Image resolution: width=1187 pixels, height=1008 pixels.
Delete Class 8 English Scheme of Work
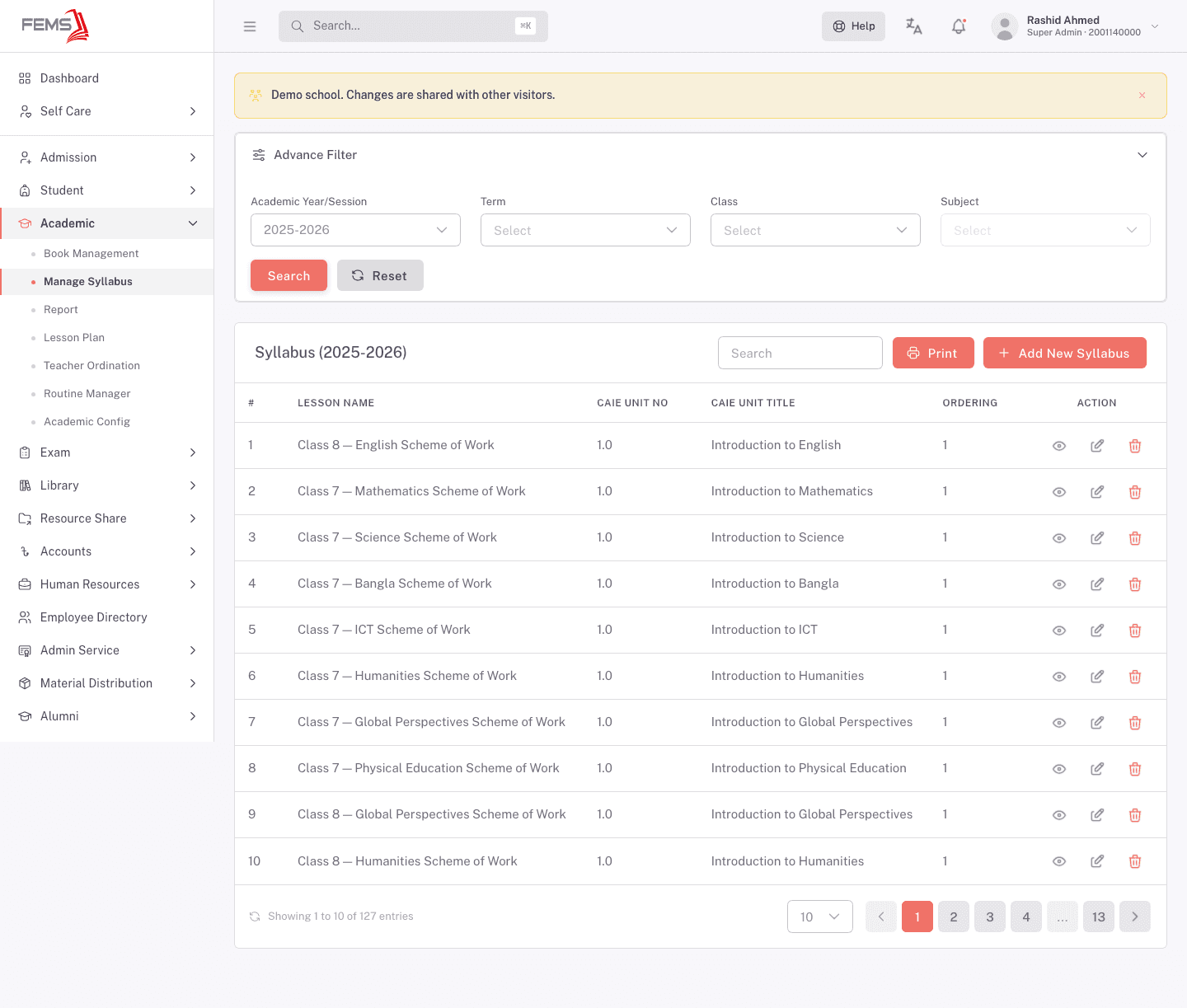[x=1135, y=446]
